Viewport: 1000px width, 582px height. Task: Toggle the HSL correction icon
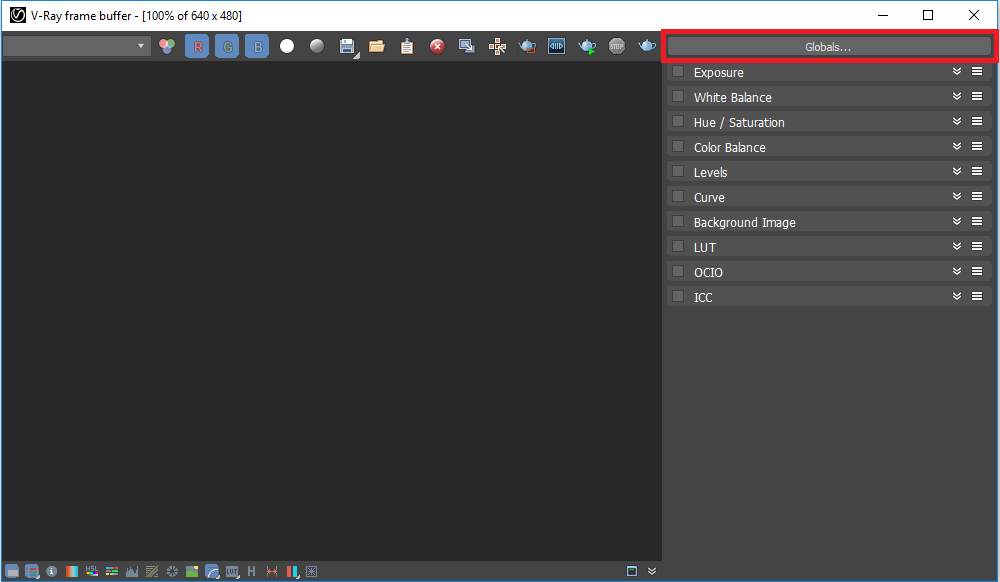click(x=92, y=571)
